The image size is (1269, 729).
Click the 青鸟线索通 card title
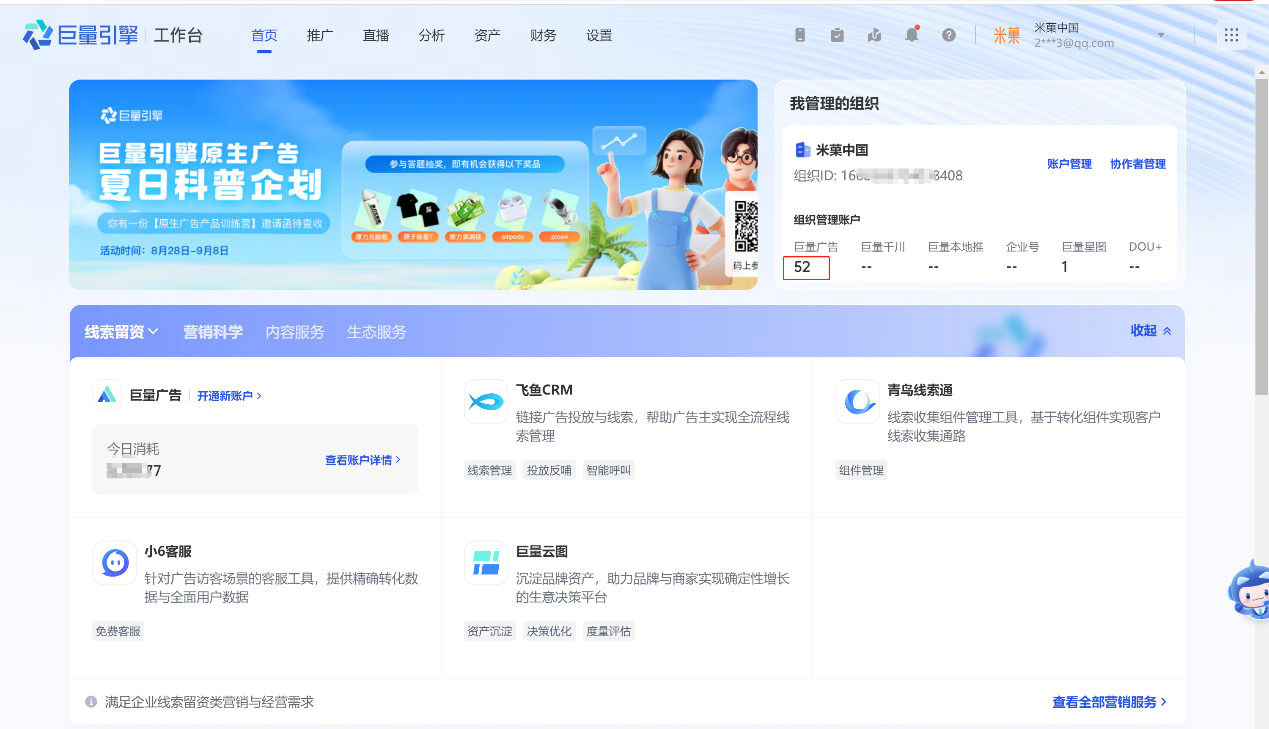(920, 390)
